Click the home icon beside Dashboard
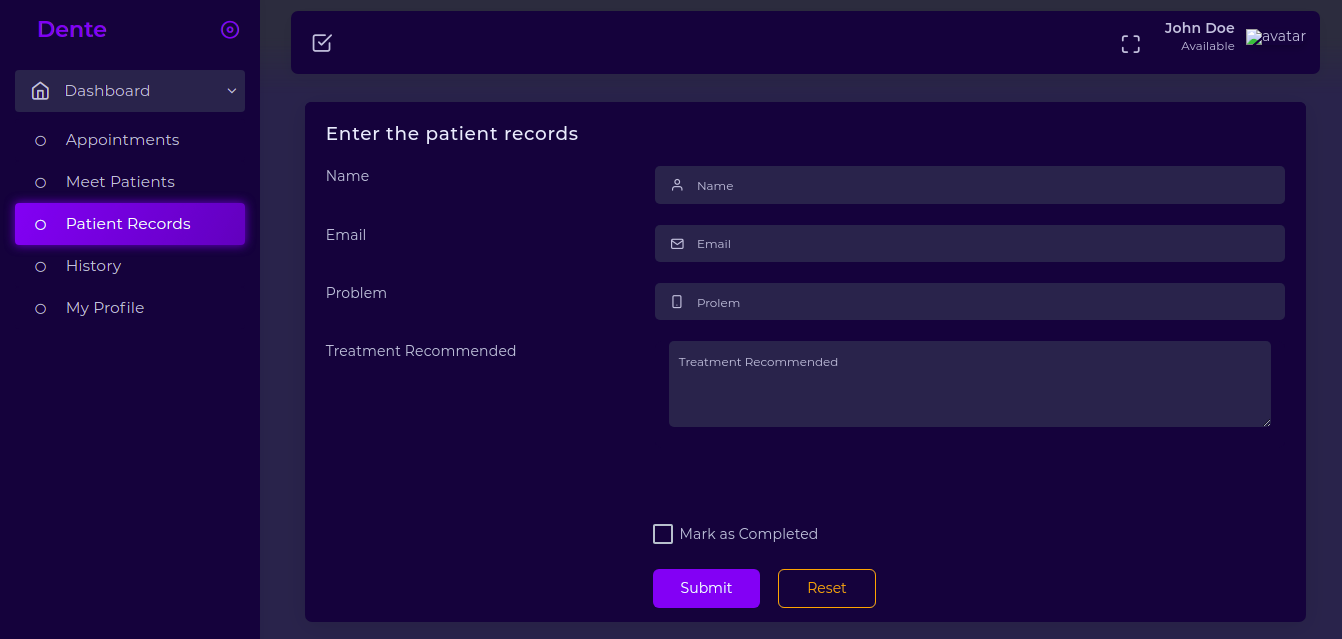This screenshot has height=639, width=1342. click(41, 91)
